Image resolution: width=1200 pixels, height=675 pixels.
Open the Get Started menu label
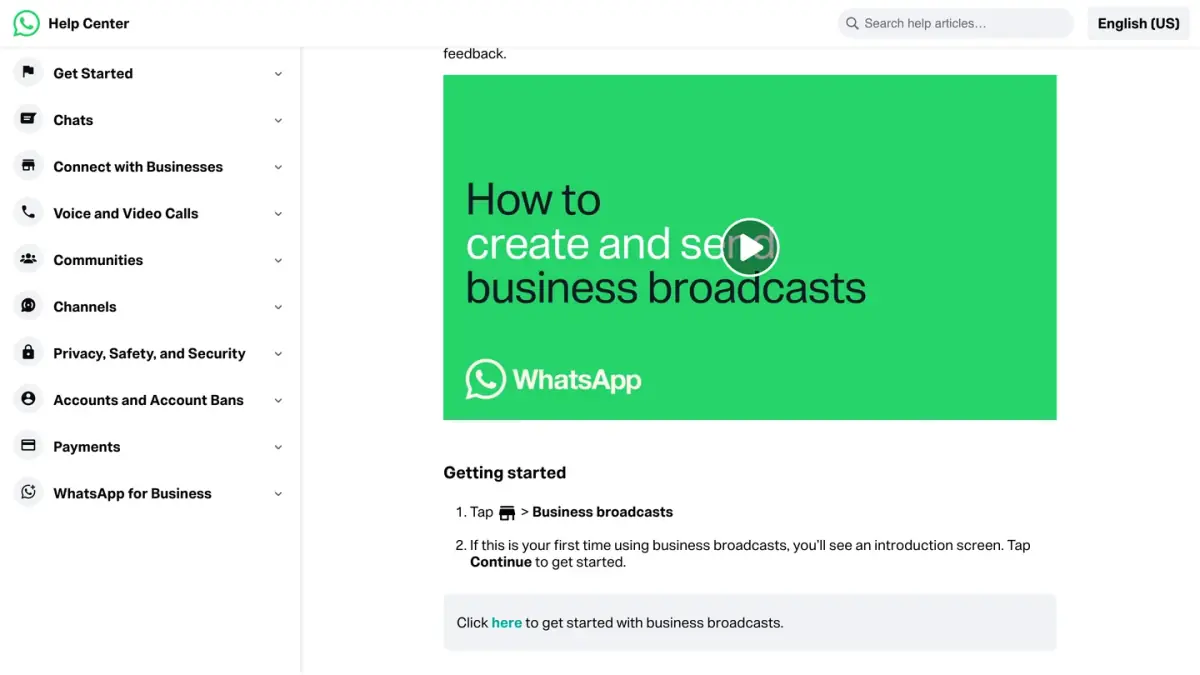point(93,73)
